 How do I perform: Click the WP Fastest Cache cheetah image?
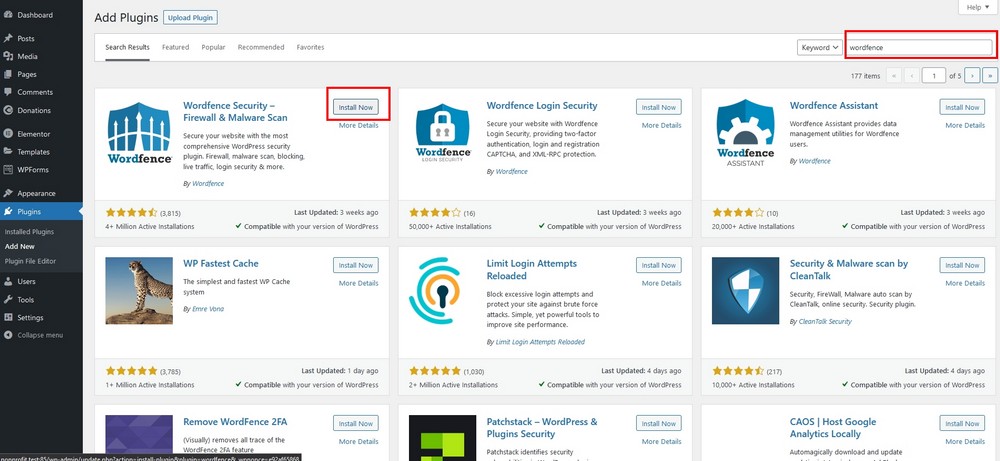[x=139, y=291]
